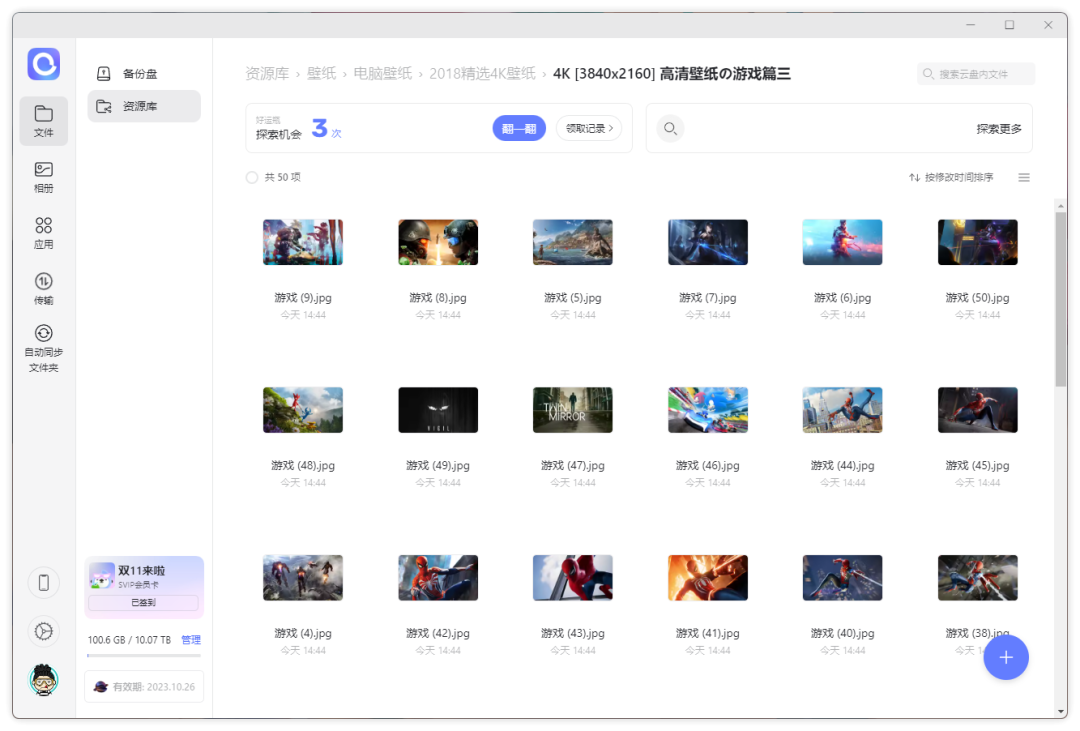The image size is (1080, 731).
Task: Click the blue plus upload button
Action: click(x=1005, y=657)
